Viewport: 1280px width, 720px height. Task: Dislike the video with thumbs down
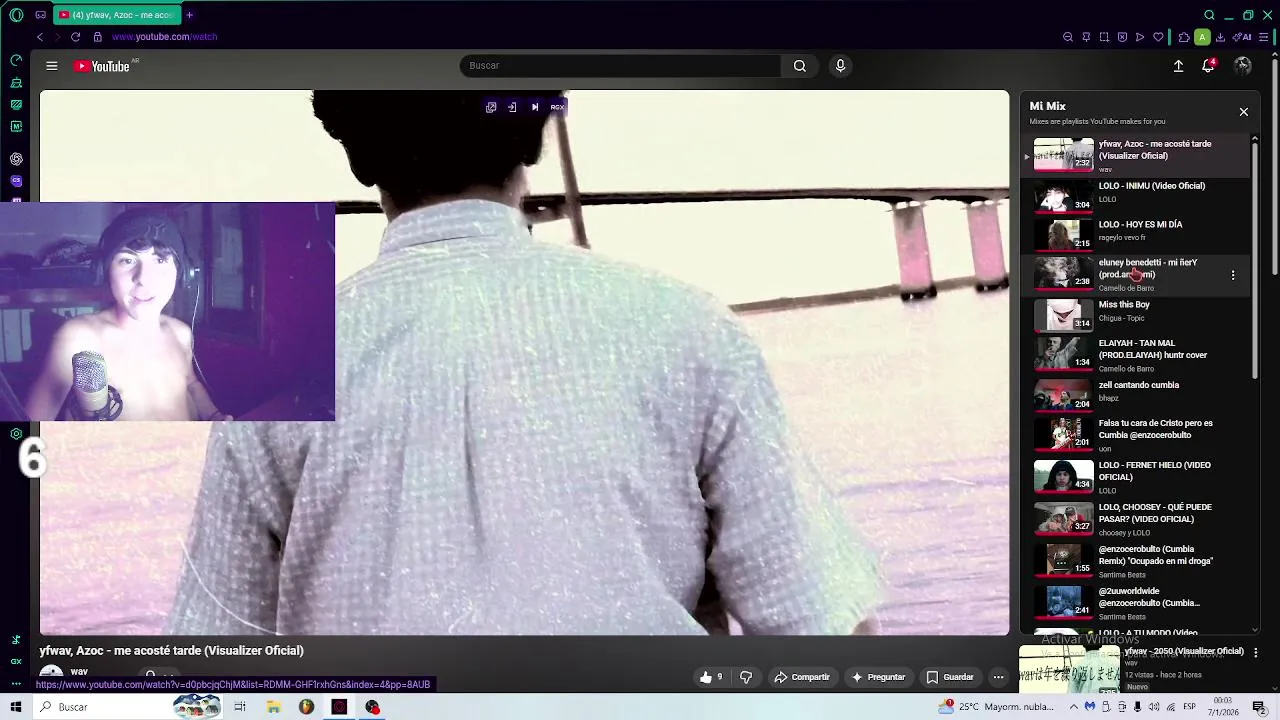(746, 677)
